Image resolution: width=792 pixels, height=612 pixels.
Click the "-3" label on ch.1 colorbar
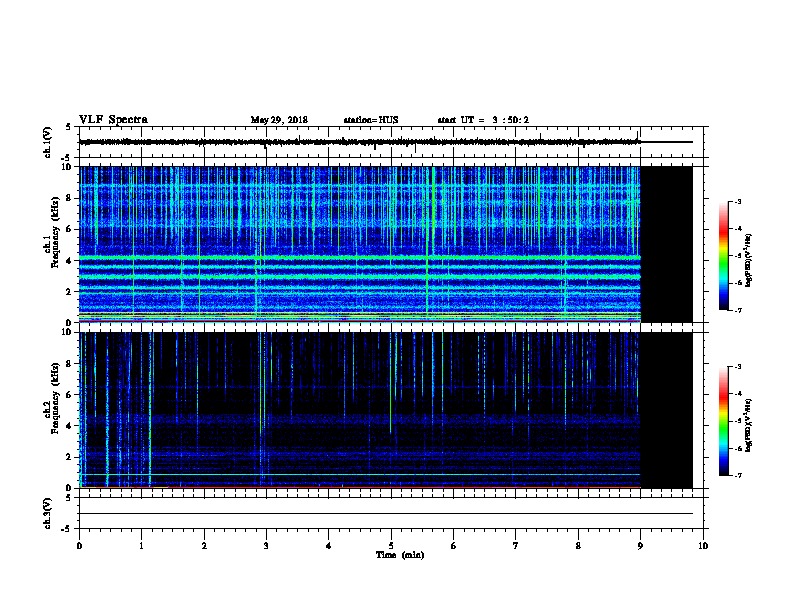(738, 202)
